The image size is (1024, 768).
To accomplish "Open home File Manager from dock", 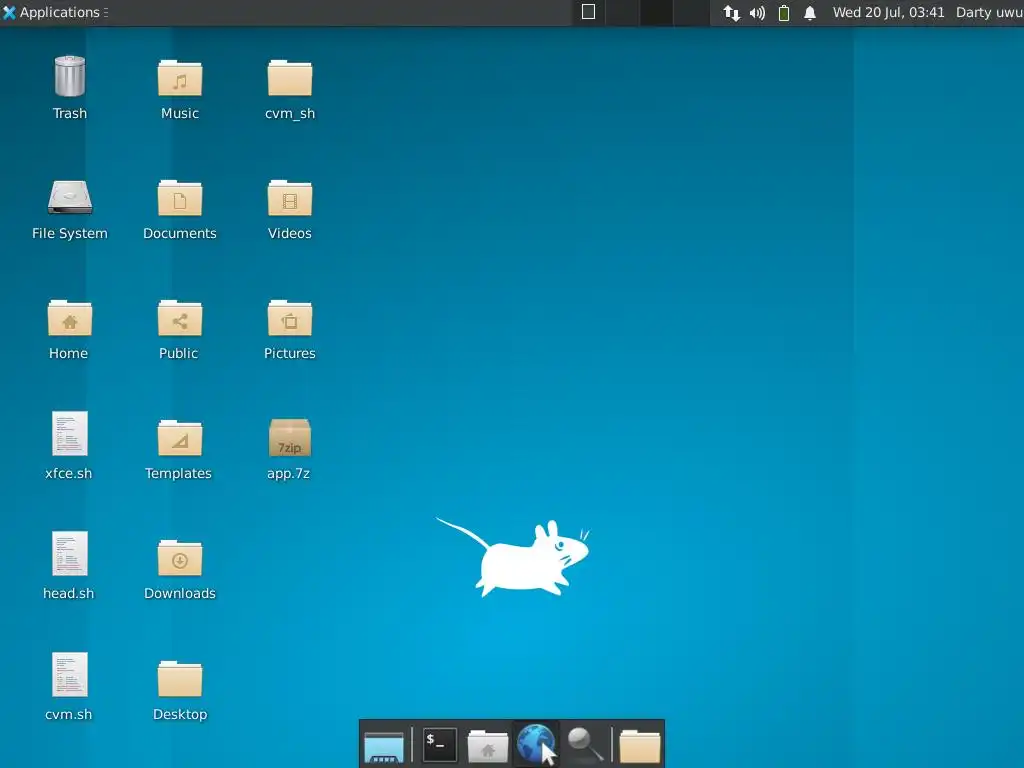I will pyautogui.click(x=488, y=746).
